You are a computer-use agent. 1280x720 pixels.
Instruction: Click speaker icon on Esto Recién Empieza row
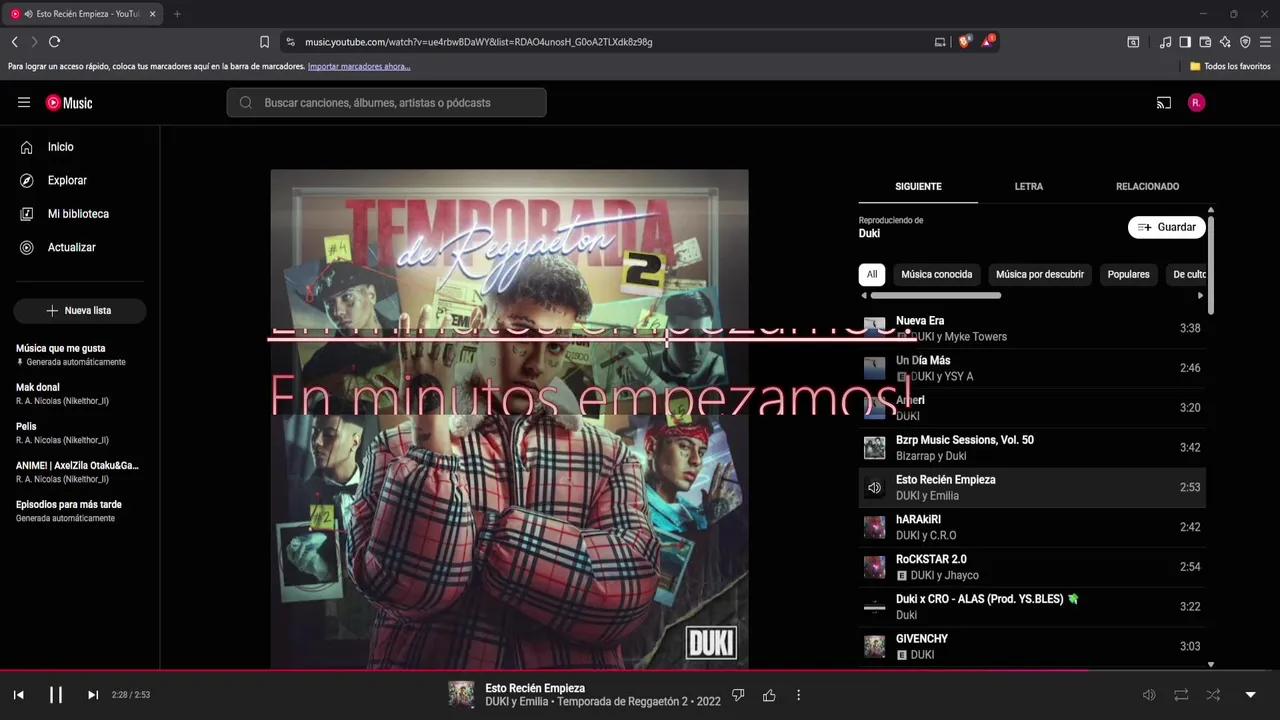(x=875, y=488)
